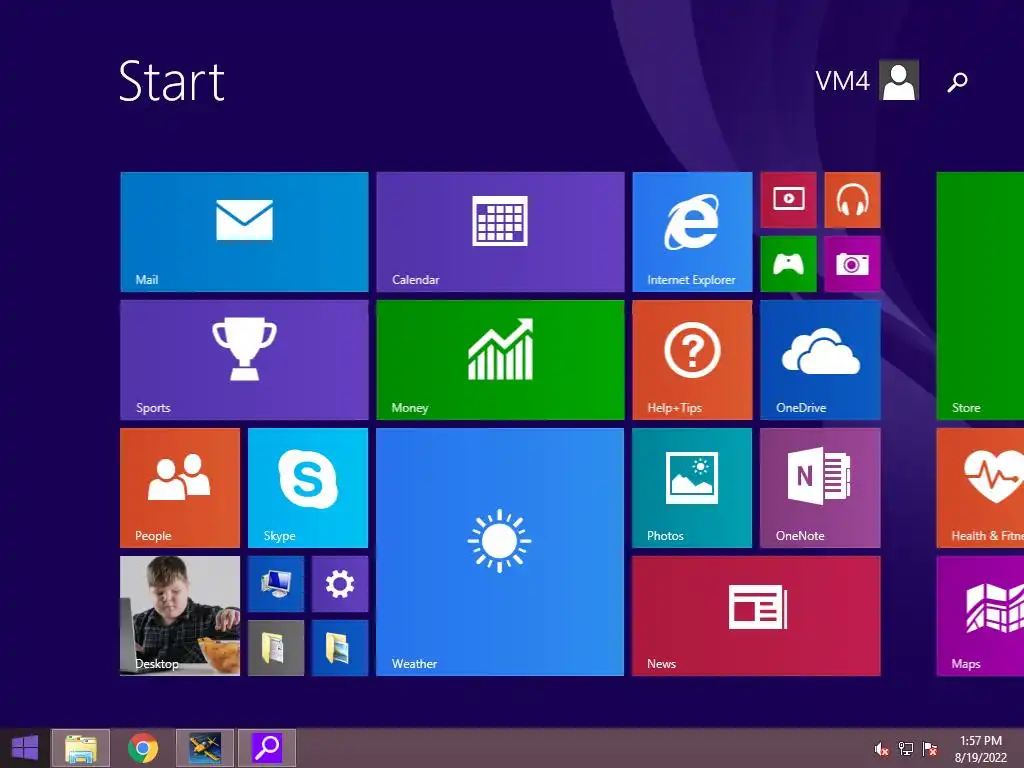Image resolution: width=1024 pixels, height=768 pixels.
Task: Open the purple Search app in taskbar
Action: click(267, 748)
